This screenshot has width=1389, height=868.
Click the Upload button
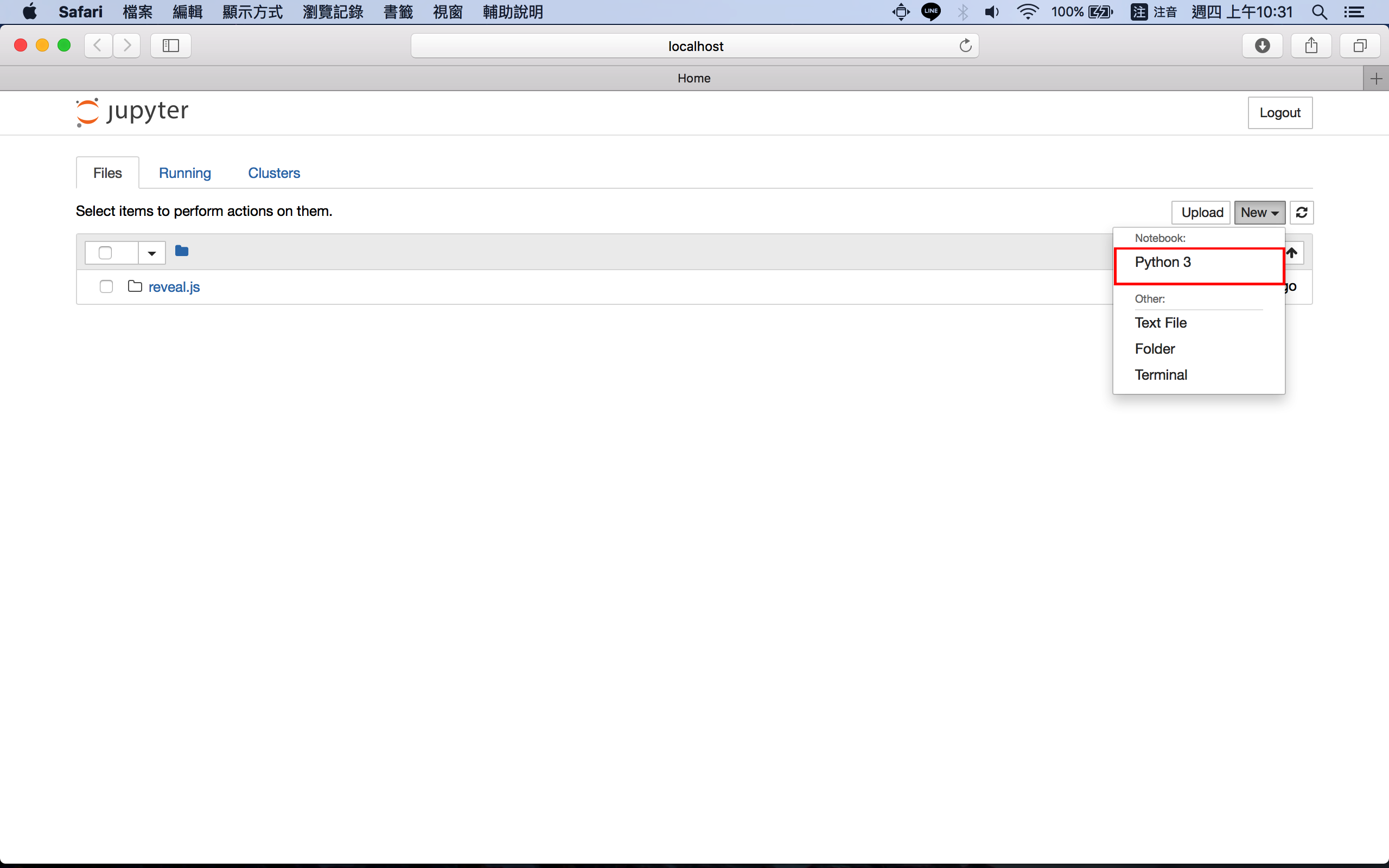tap(1201, 213)
